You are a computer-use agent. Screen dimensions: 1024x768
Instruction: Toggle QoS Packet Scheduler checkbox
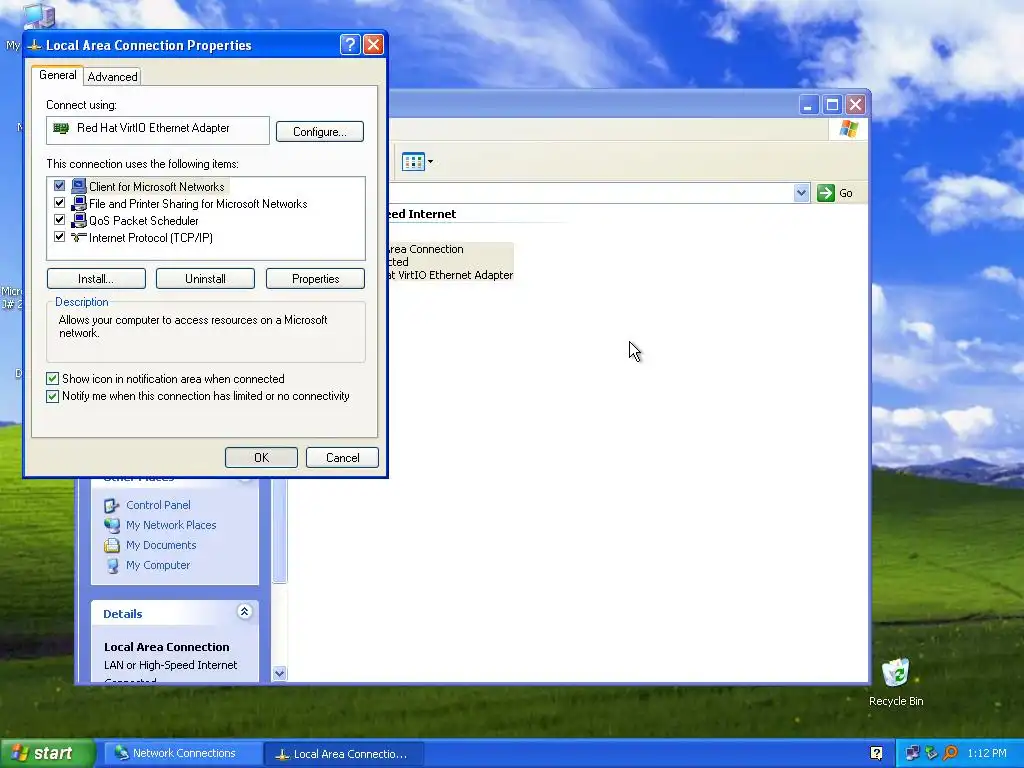[59, 220]
